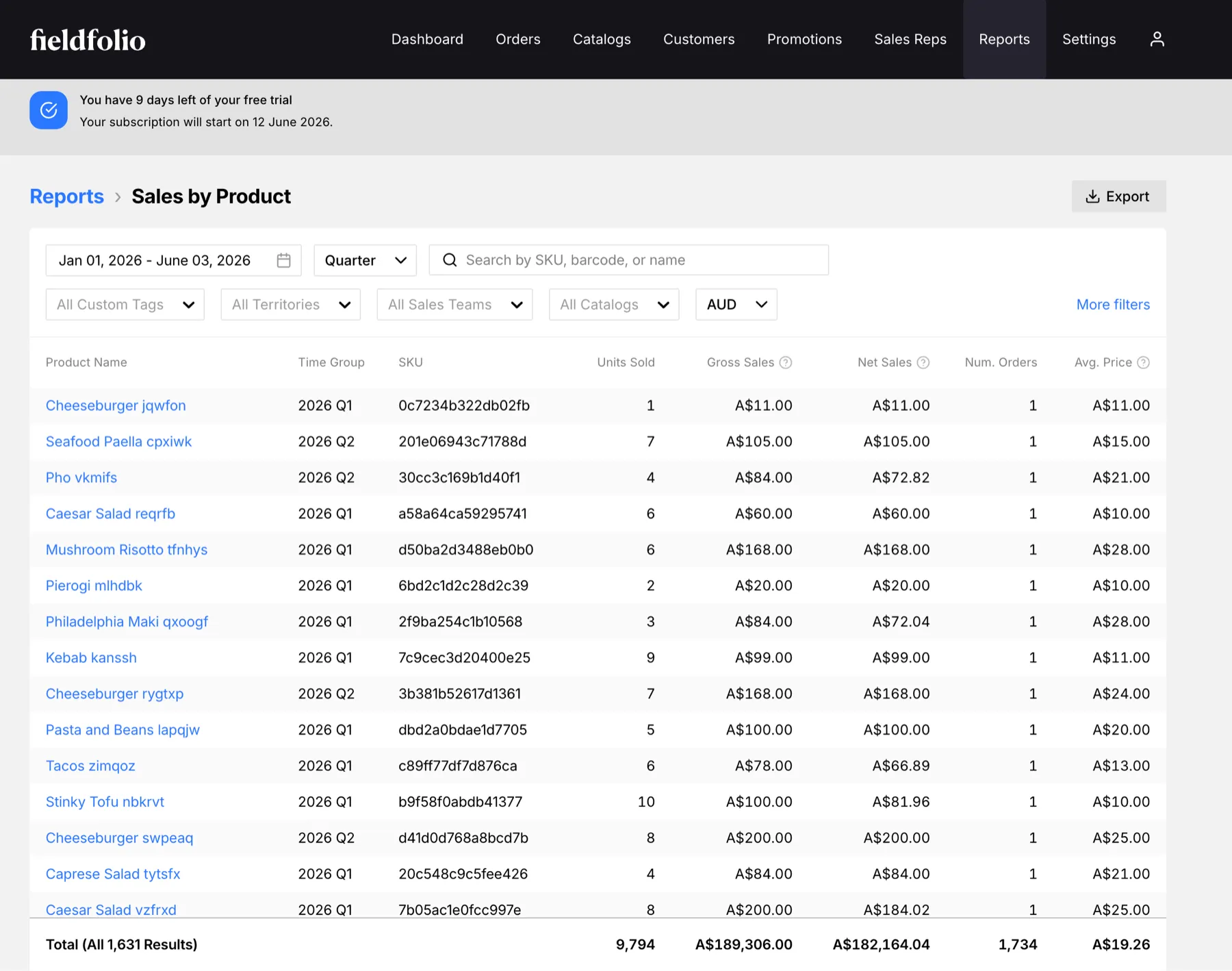Expand the All Custom Tags dropdown

pyautogui.click(x=125, y=305)
